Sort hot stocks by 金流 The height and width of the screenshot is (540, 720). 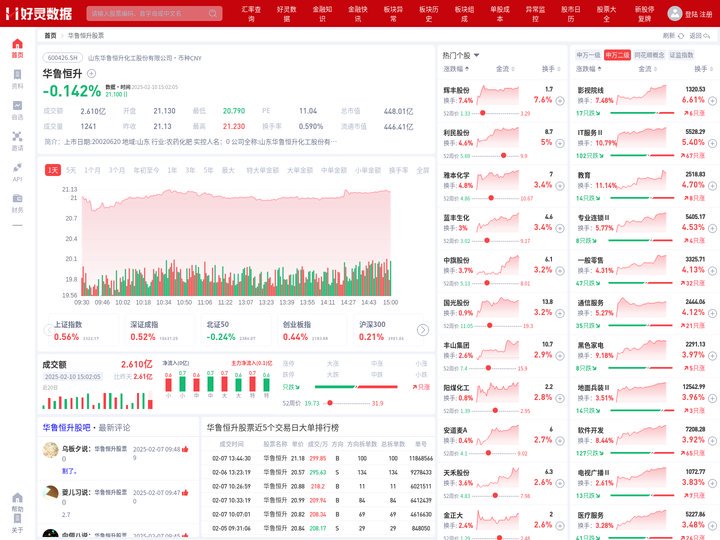505,69
